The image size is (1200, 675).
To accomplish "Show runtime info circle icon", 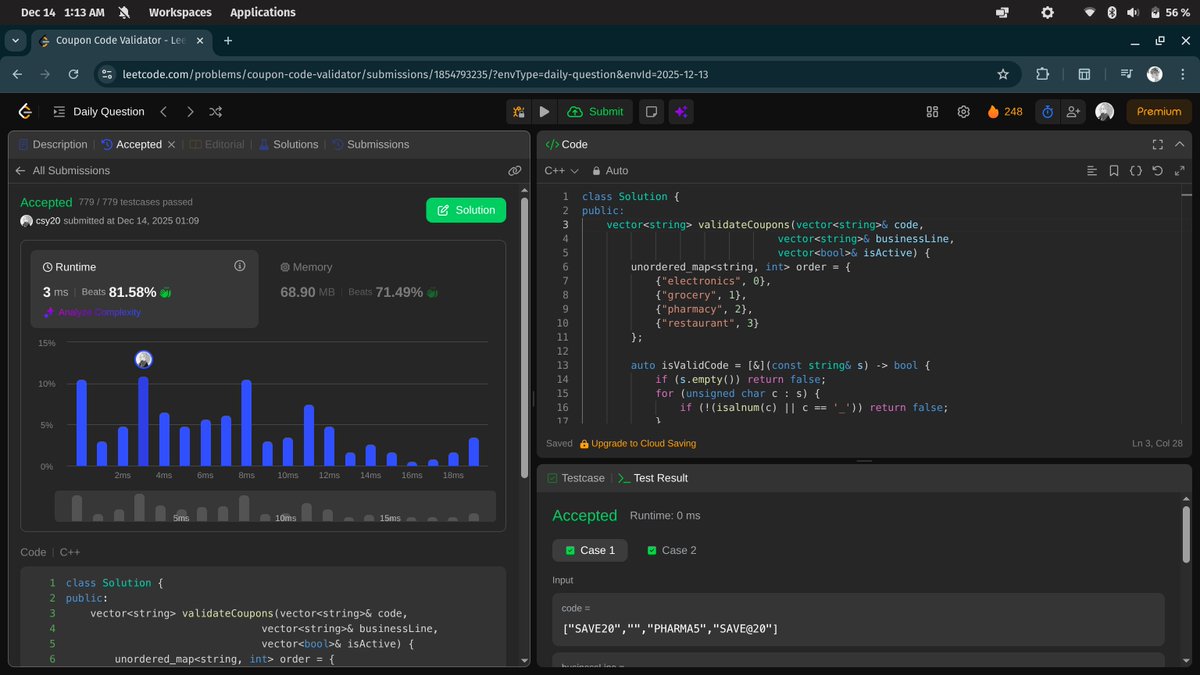I will click(239, 266).
